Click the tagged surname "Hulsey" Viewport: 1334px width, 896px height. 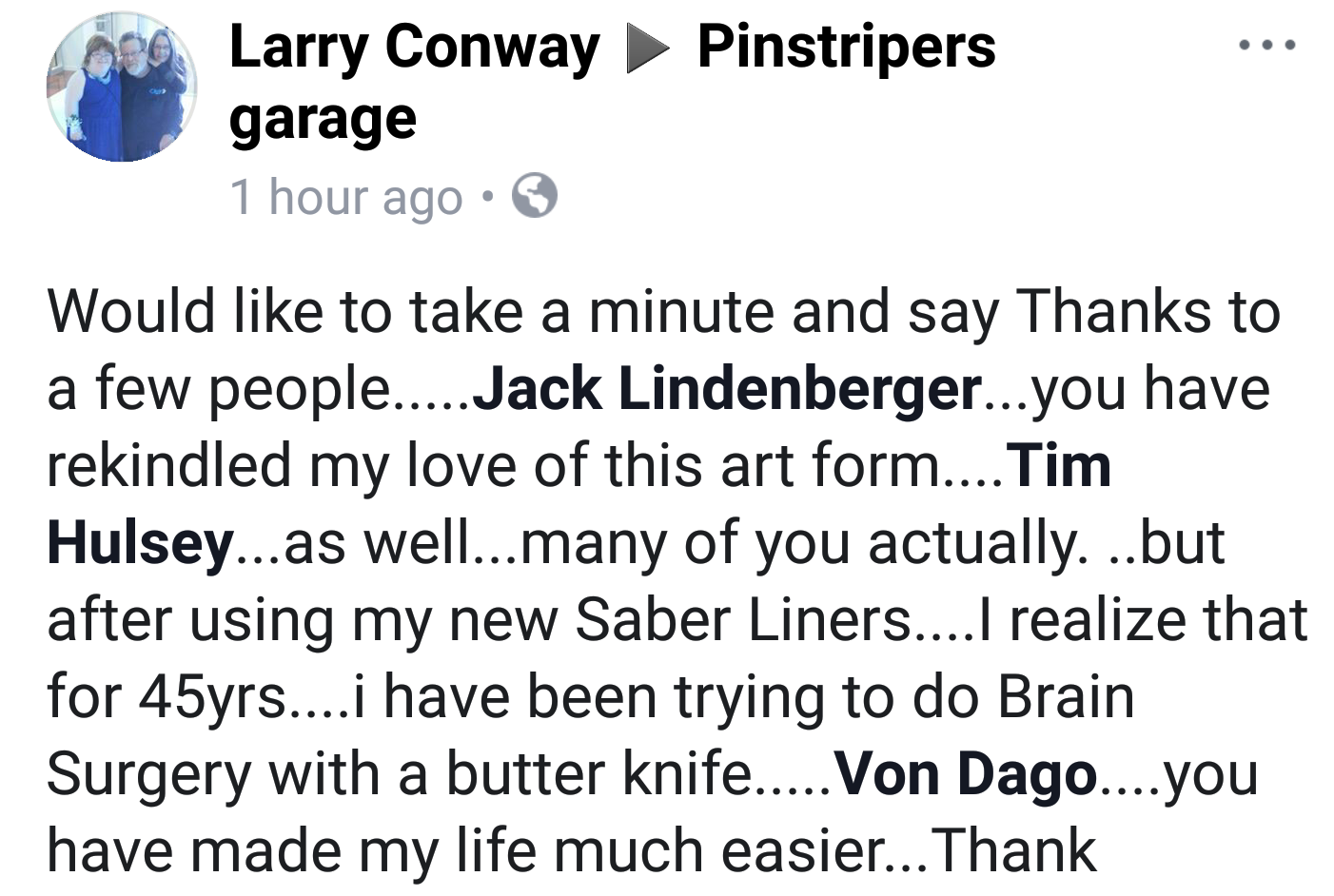click(140, 543)
